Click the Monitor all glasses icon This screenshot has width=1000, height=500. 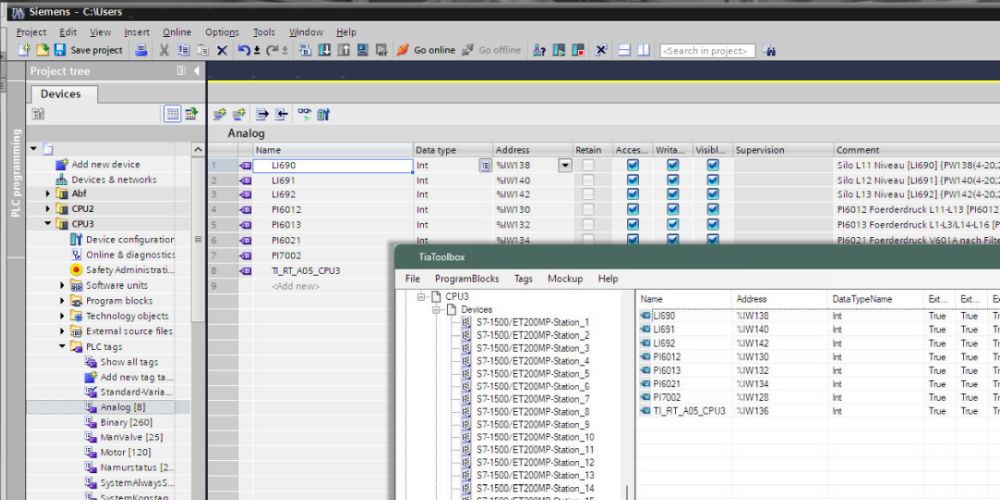(x=304, y=114)
